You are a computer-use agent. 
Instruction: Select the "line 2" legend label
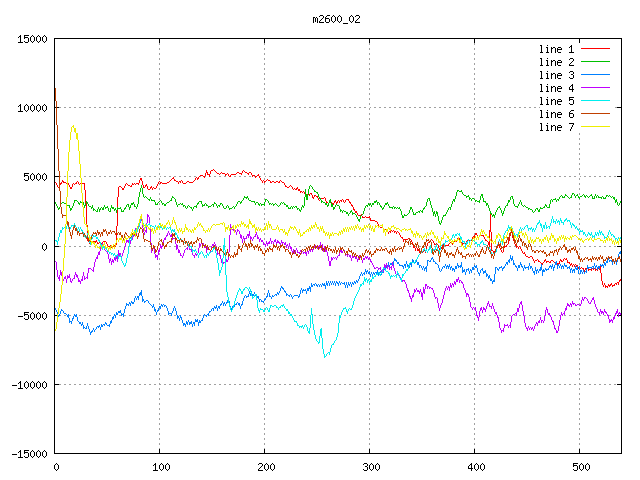point(556,62)
